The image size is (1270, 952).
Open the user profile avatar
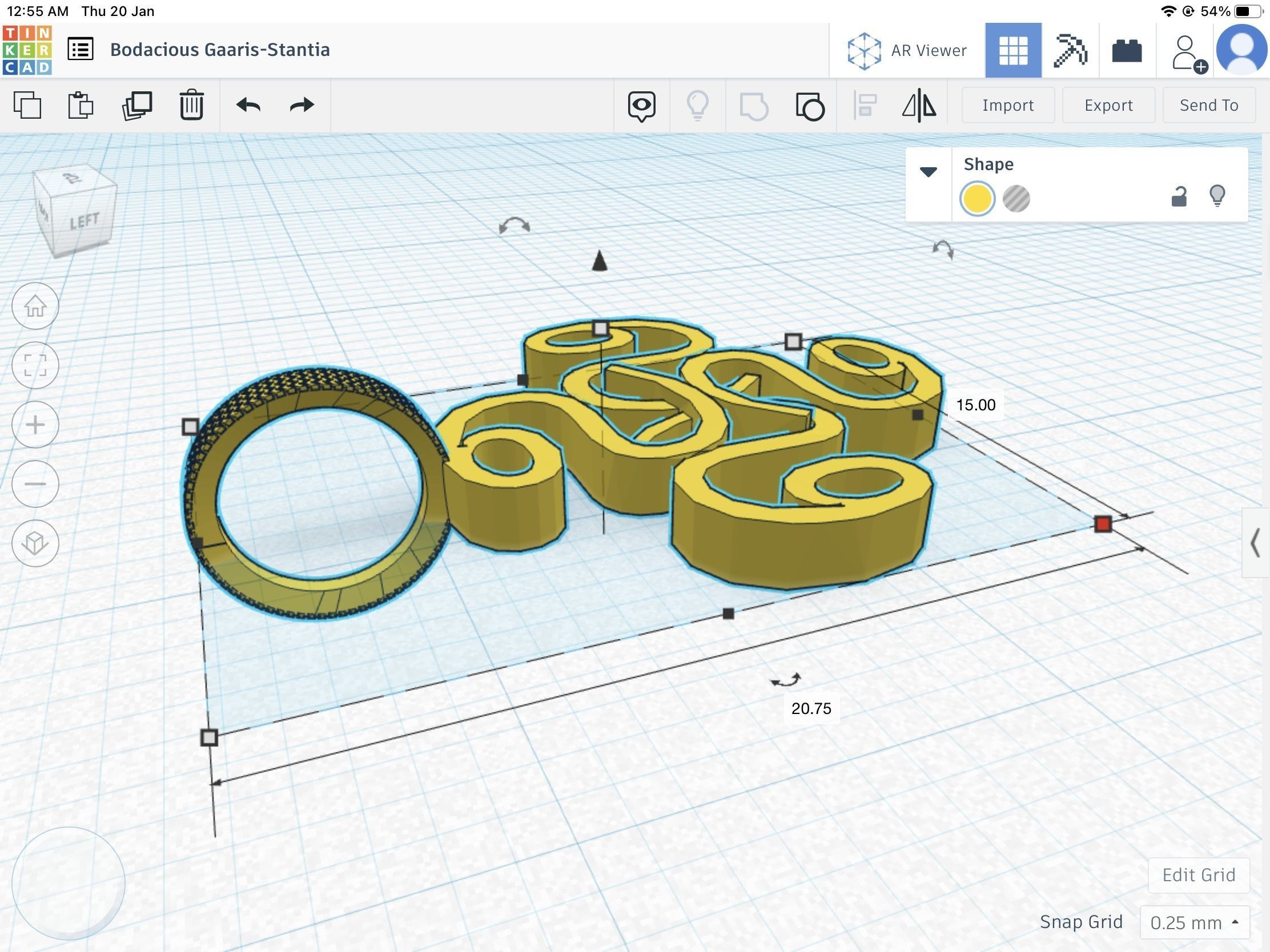pos(1241,49)
